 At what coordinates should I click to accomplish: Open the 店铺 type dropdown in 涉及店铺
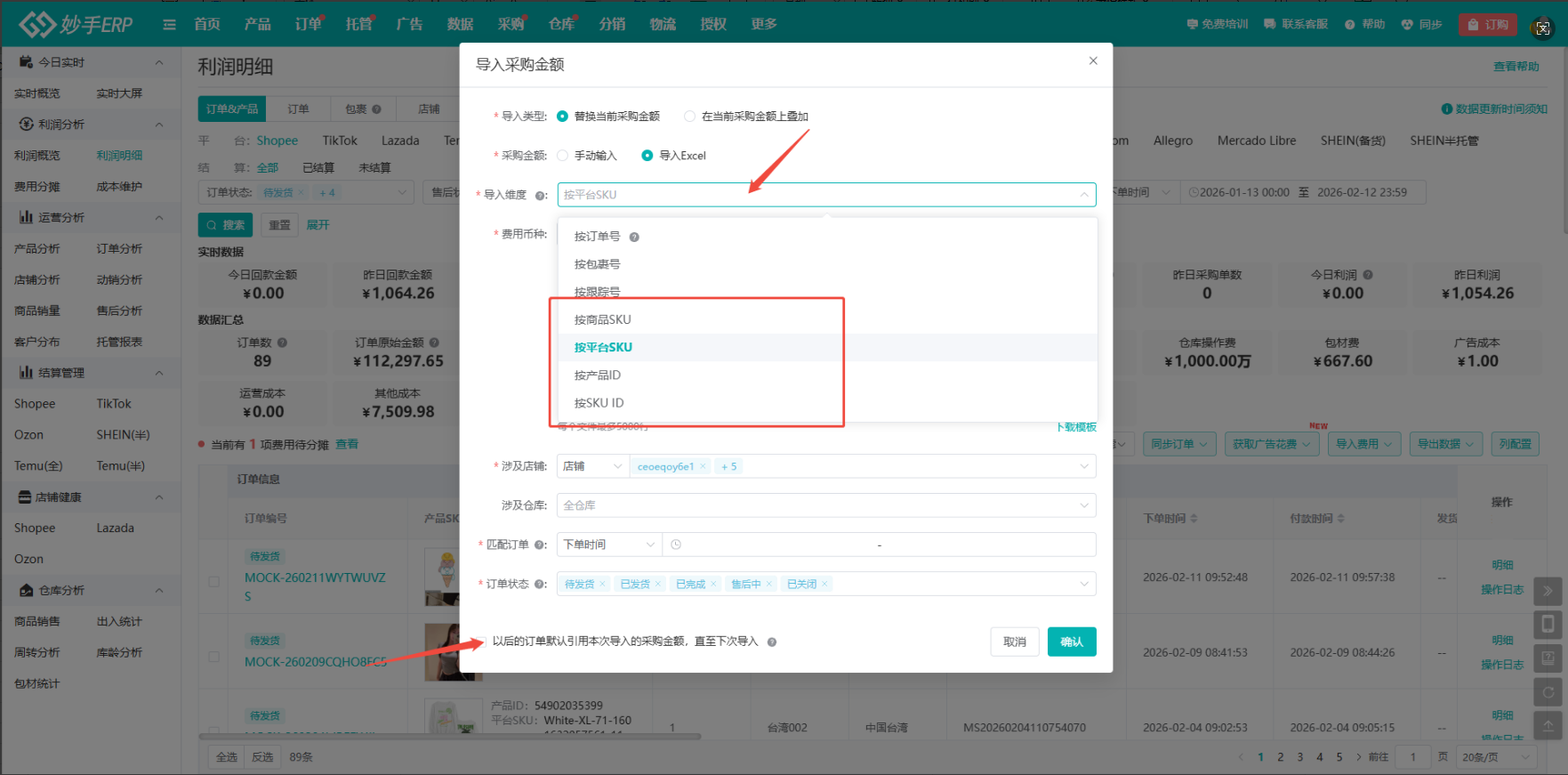pyautogui.click(x=592, y=466)
